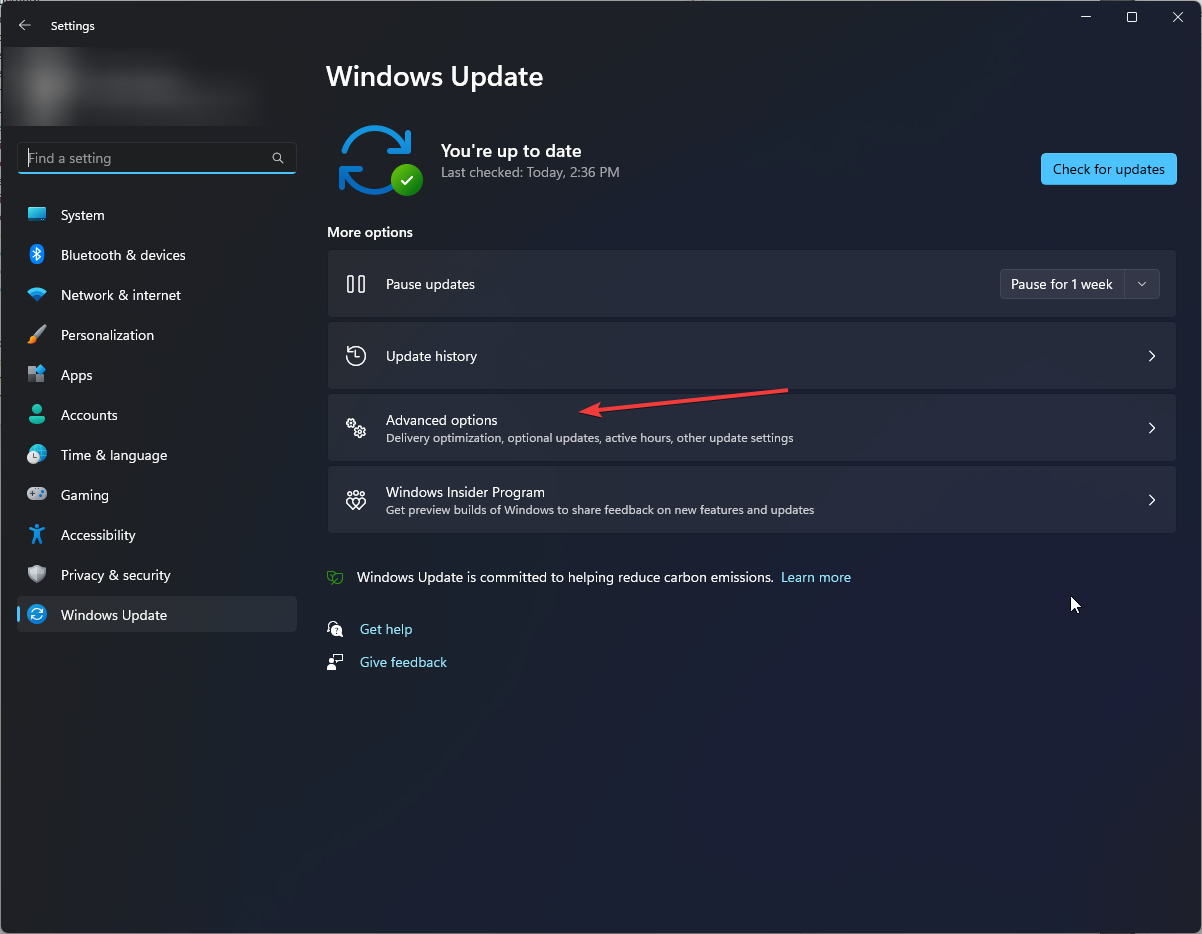The width and height of the screenshot is (1202, 934).
Task: Select the Network & internet globe icon
Action: click(x=36, y=295)
